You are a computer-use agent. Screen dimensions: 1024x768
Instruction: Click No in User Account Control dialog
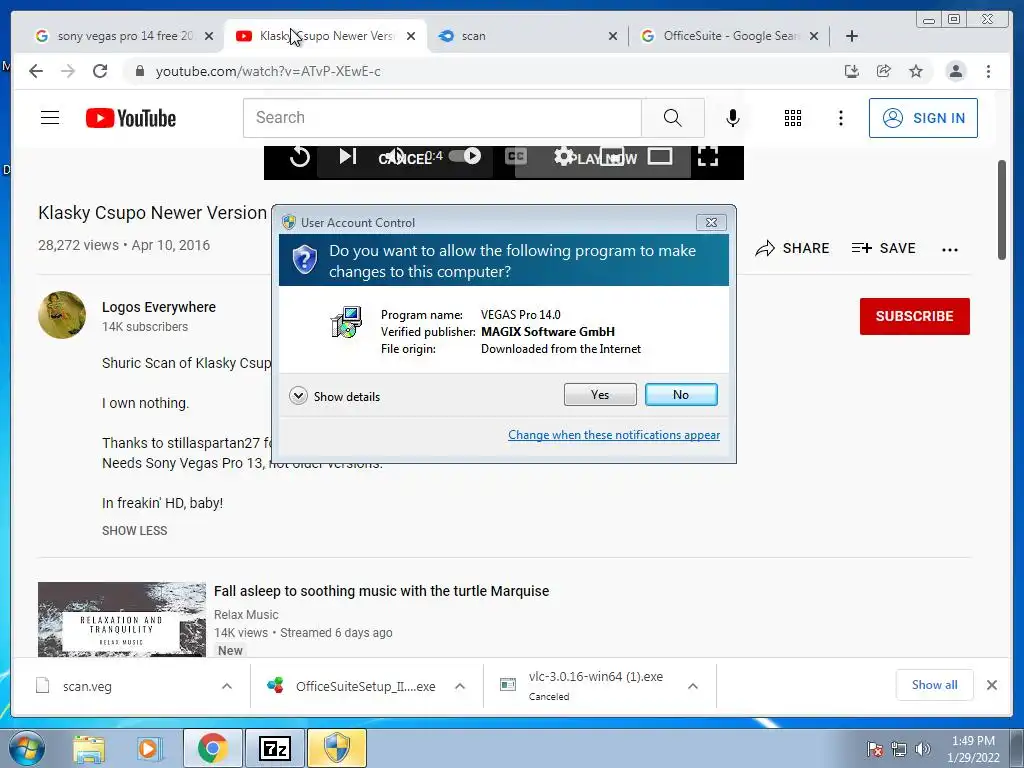pyautogui.click(x=680, y=394)
